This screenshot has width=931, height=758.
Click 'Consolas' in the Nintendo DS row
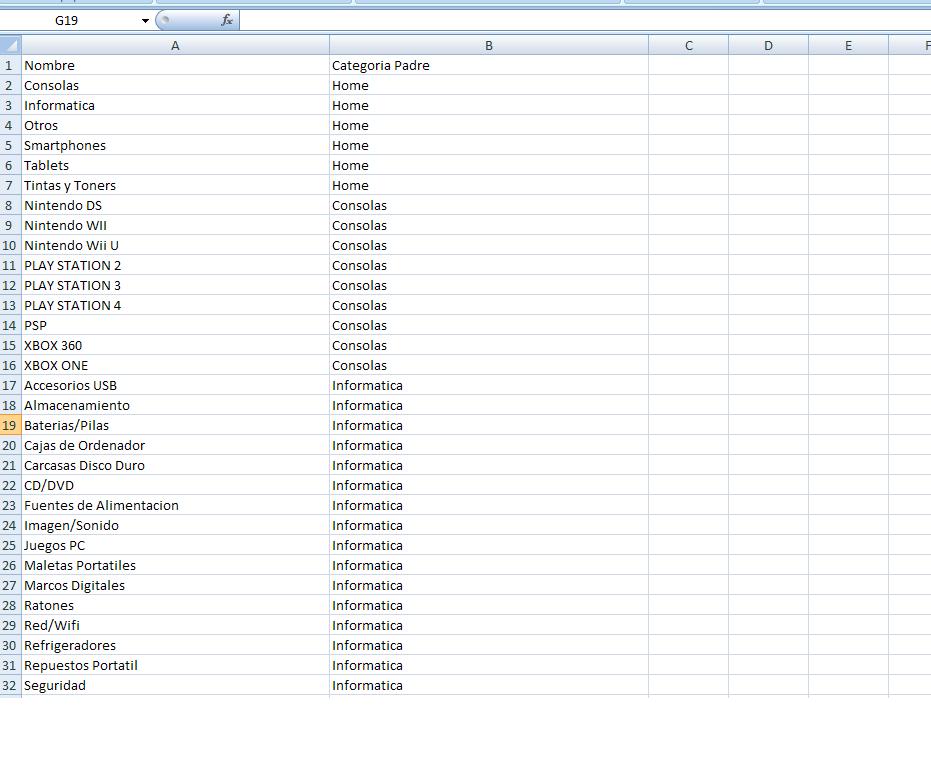click(489, 205)
